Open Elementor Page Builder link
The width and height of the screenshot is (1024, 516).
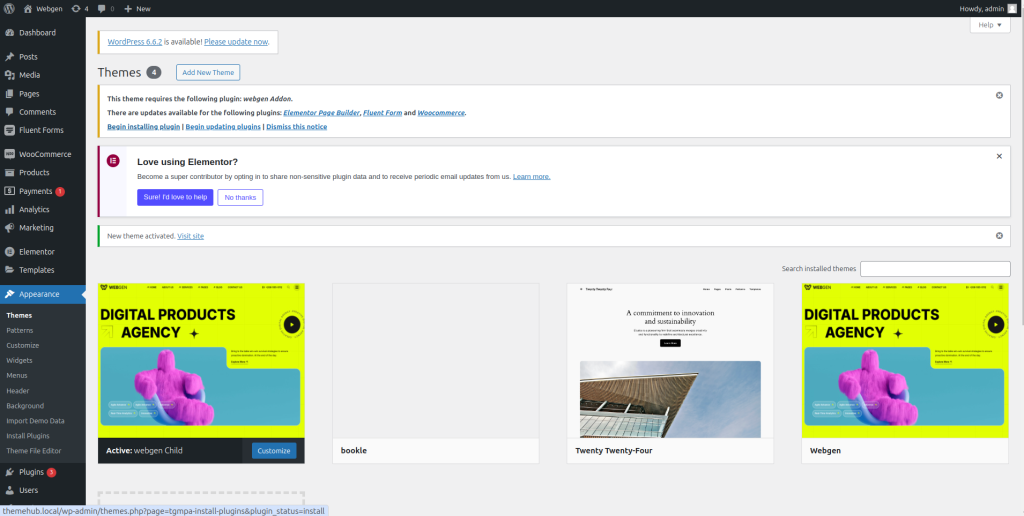[321, 112]
